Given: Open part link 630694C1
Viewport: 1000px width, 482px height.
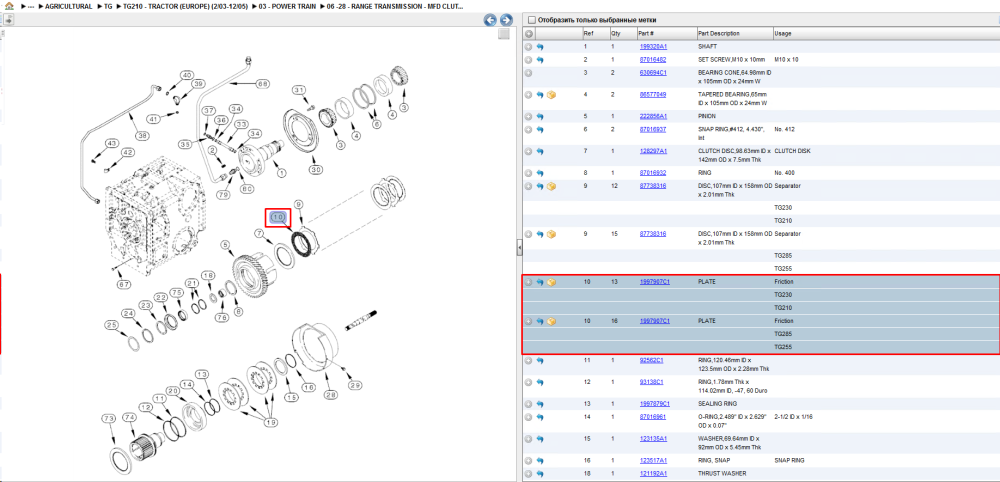Looking at the screenshot, I should point(653,73).
